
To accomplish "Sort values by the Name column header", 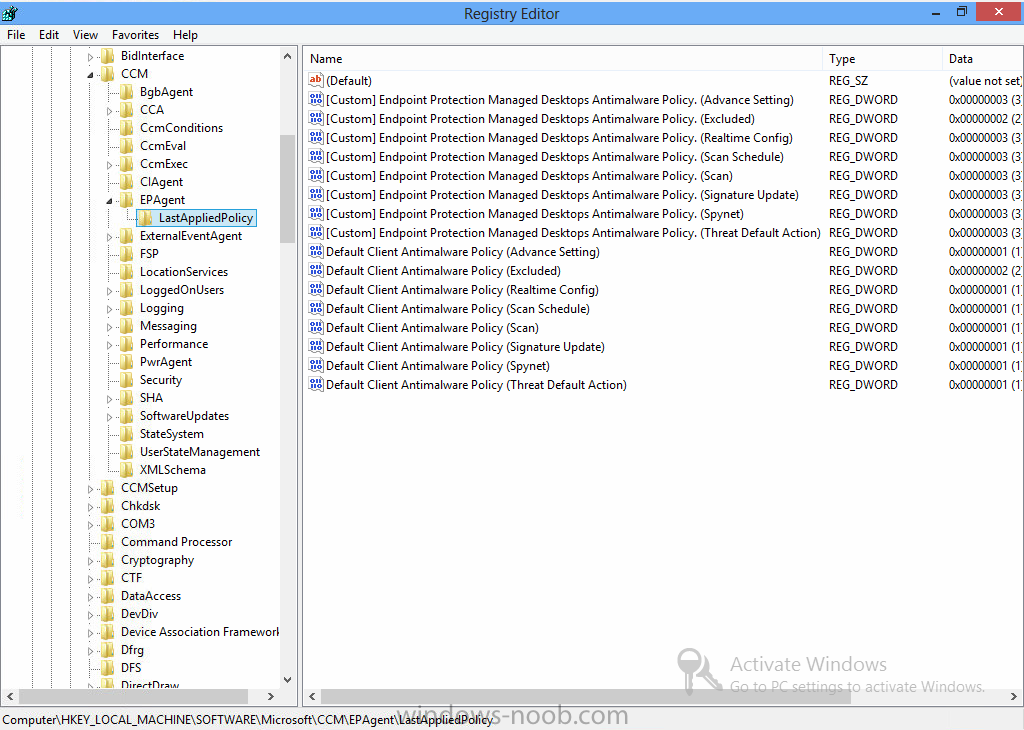I will 563,59.
